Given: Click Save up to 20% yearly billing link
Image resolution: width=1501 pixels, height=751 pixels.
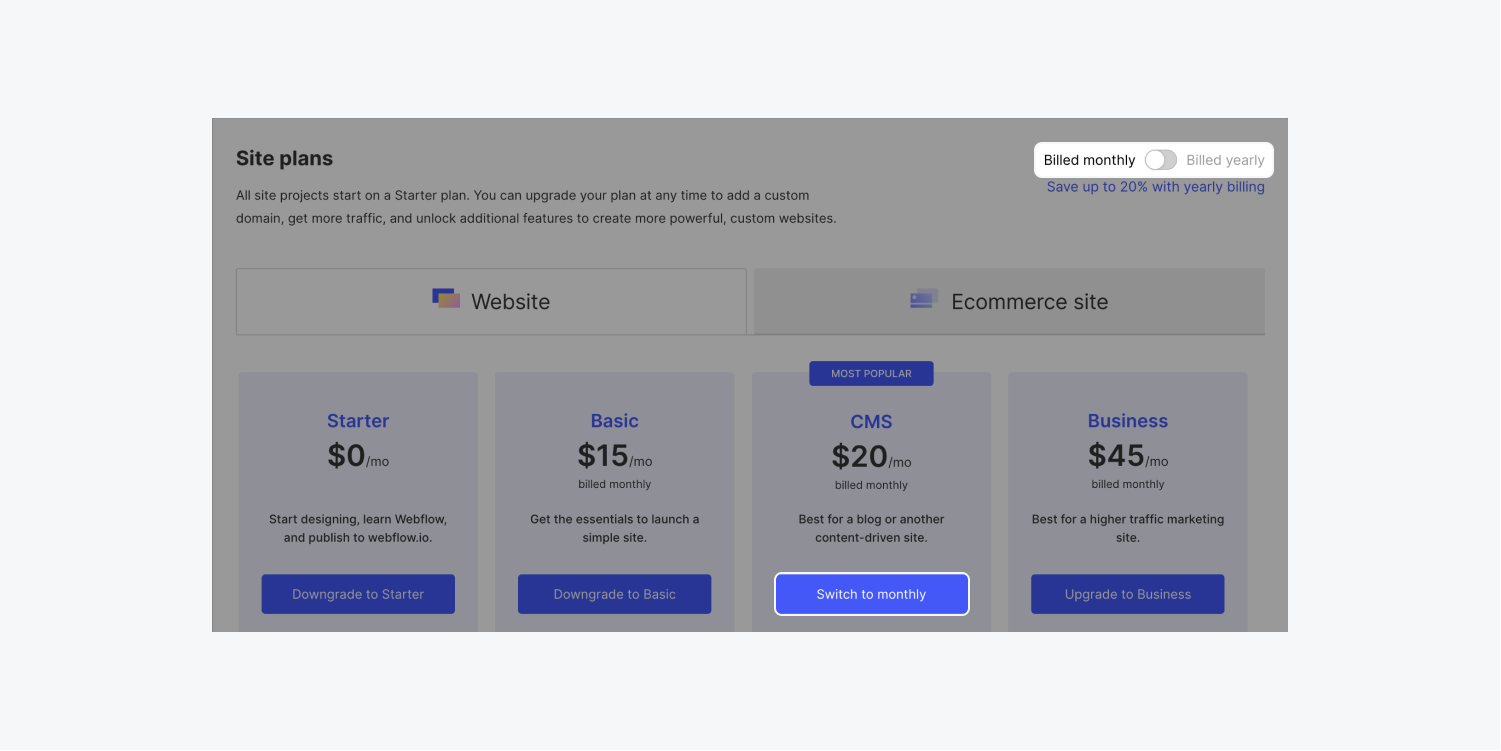Looking at the screenshot, I should [1155, 187].
